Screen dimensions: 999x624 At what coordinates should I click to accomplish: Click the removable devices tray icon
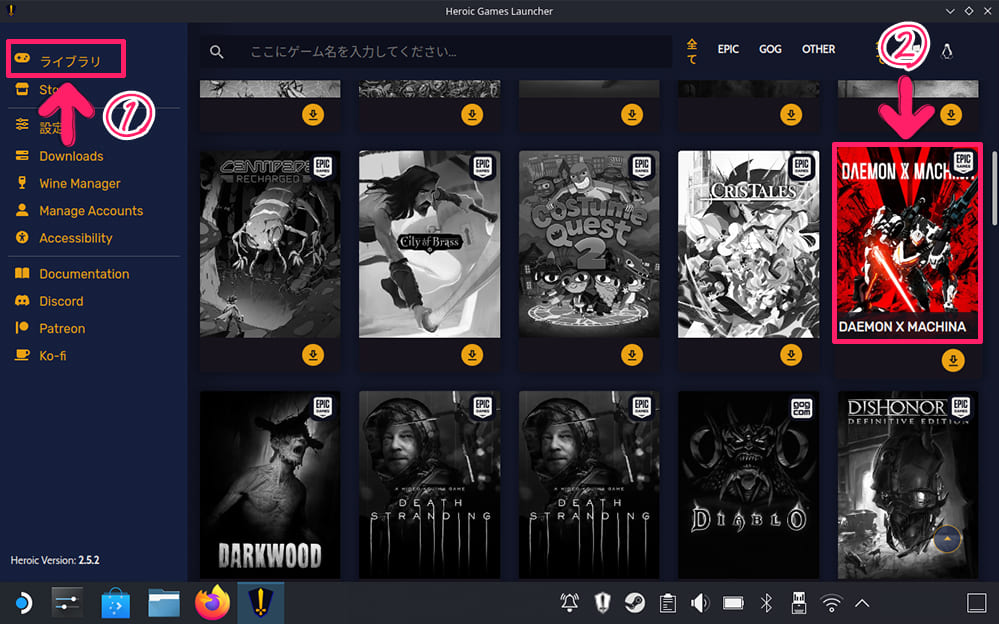coord(799,603)
